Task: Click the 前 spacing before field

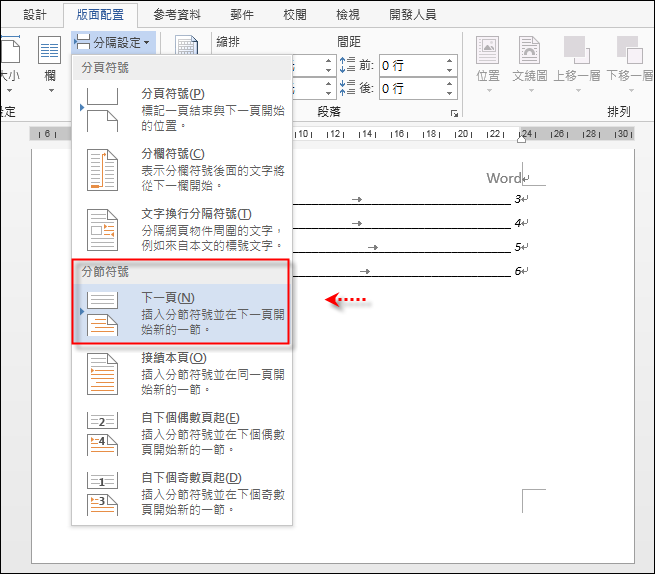Action: pyautogui.click(x=411, y=66)
